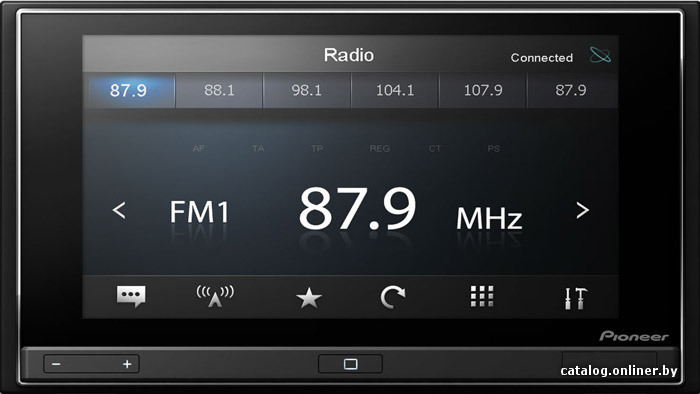The width and height of the screenshot is (700, 394).
Task: Open the tools settings icon
Action: [576, 298]
